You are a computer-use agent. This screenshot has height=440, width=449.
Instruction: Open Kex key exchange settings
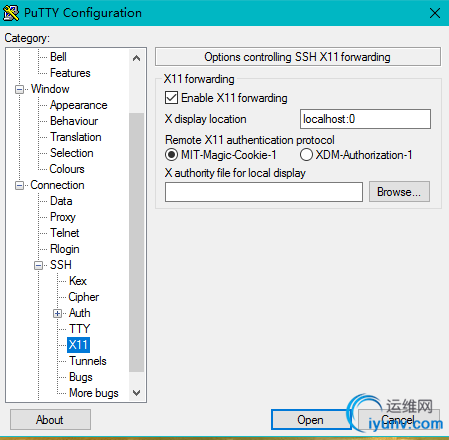coord(78,281)
